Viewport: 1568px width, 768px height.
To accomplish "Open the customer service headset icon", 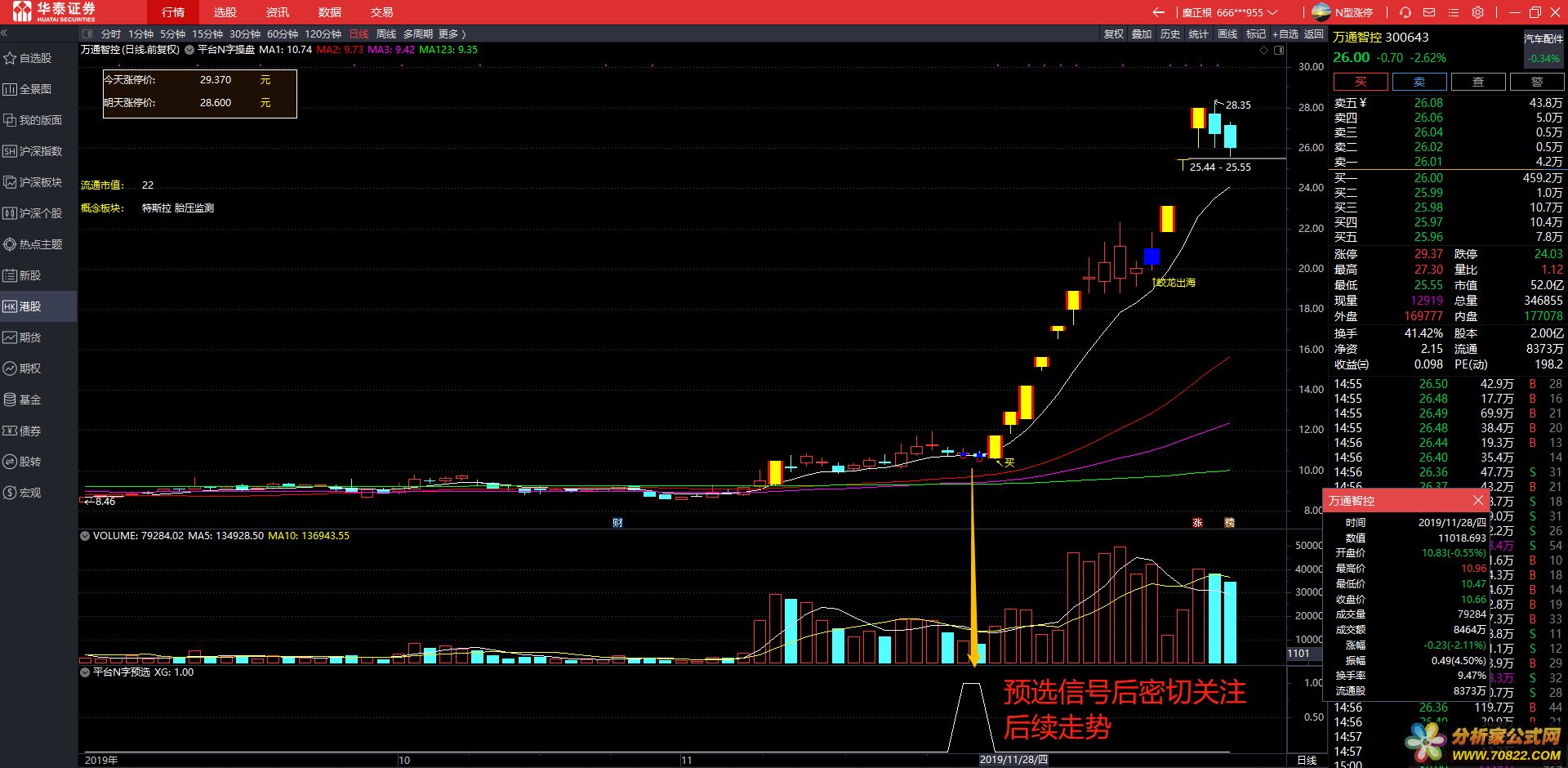I will (1405, 12).
